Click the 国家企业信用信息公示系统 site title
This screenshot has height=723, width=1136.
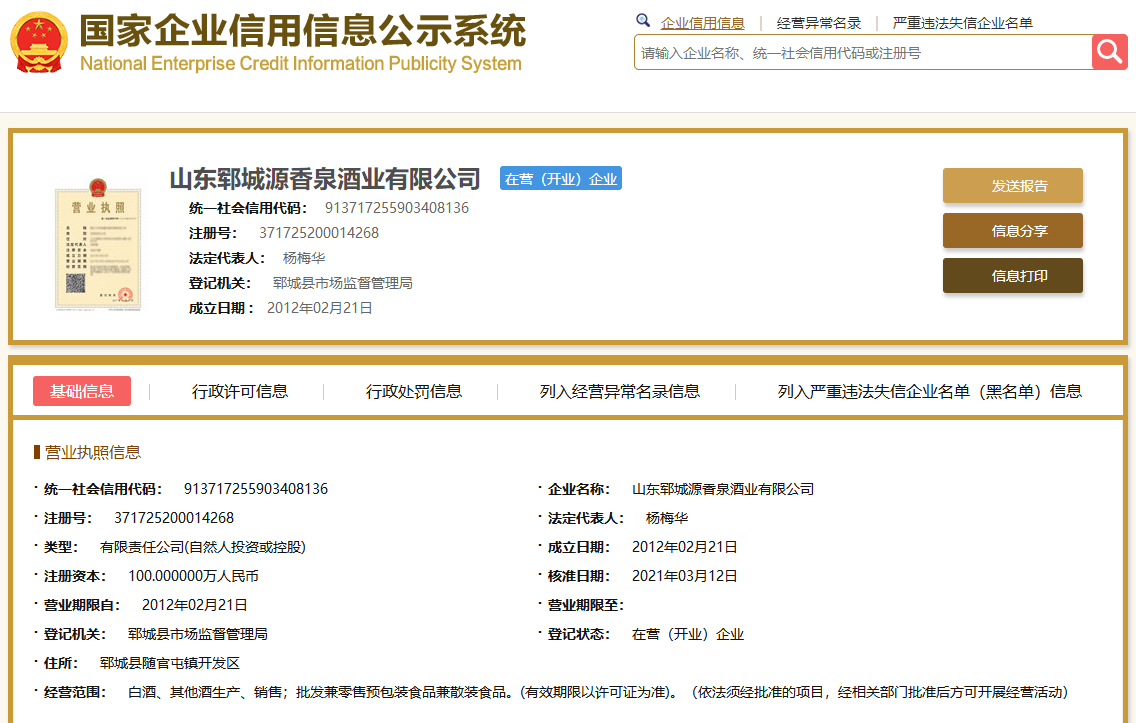coord(302,32)
